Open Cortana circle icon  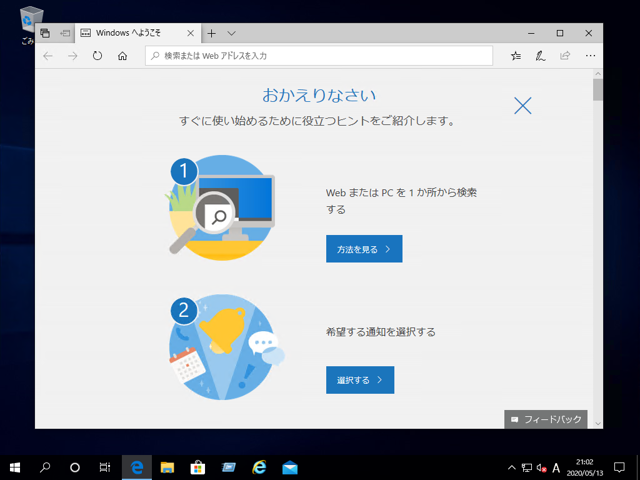tap(75, 467)
